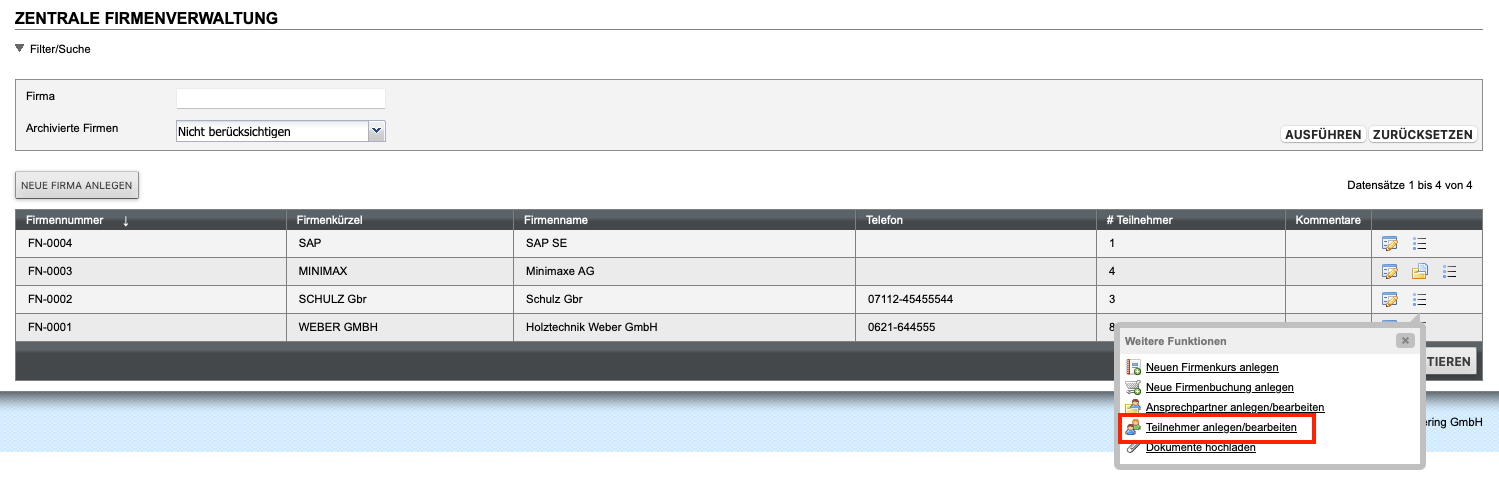Close the Weitere Funktionen popup
This screenshot has width=1499, height=480.
(x=1405, y=341)
